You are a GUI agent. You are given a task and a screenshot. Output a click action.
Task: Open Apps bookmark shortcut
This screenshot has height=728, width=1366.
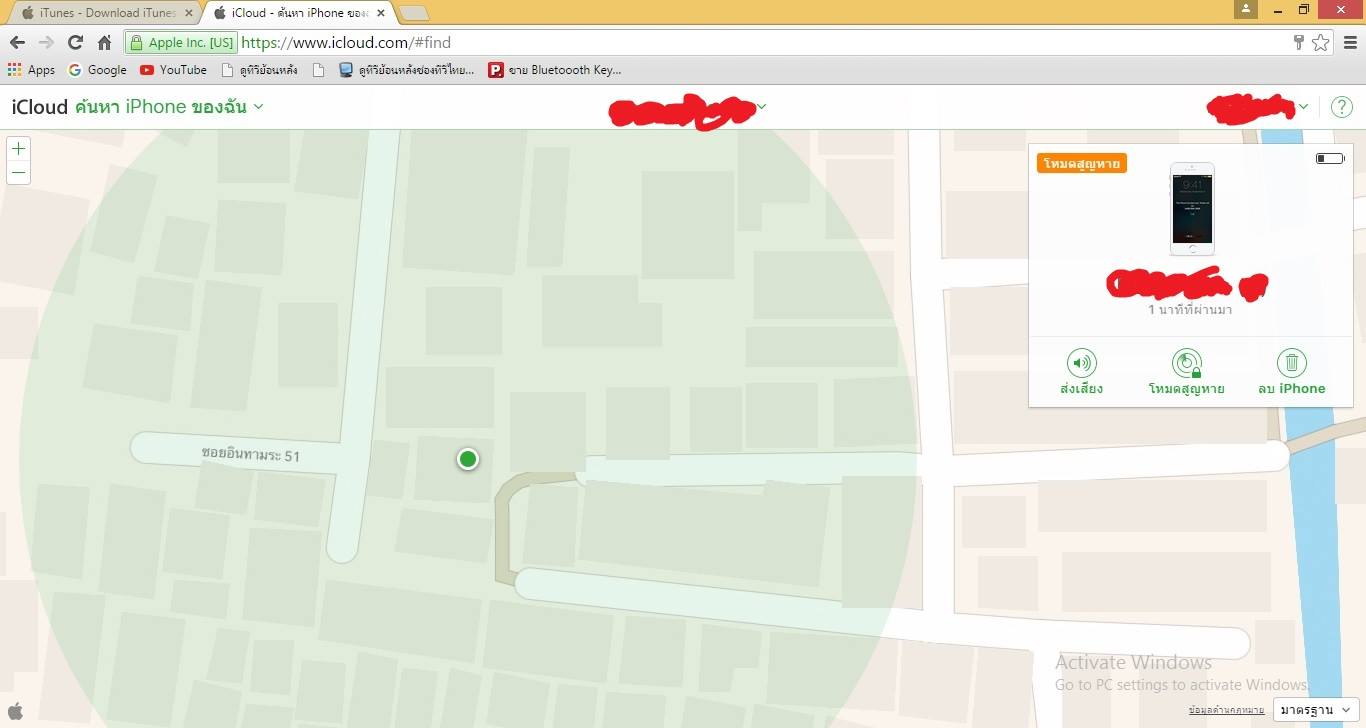pyautogui.click(x=31, y=70)
